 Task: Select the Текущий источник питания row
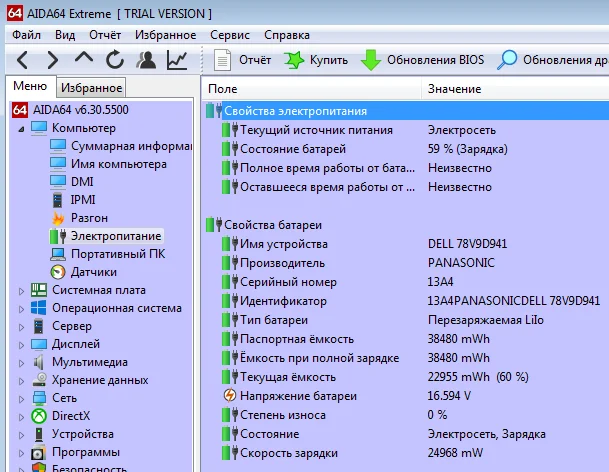coord(406,130)
